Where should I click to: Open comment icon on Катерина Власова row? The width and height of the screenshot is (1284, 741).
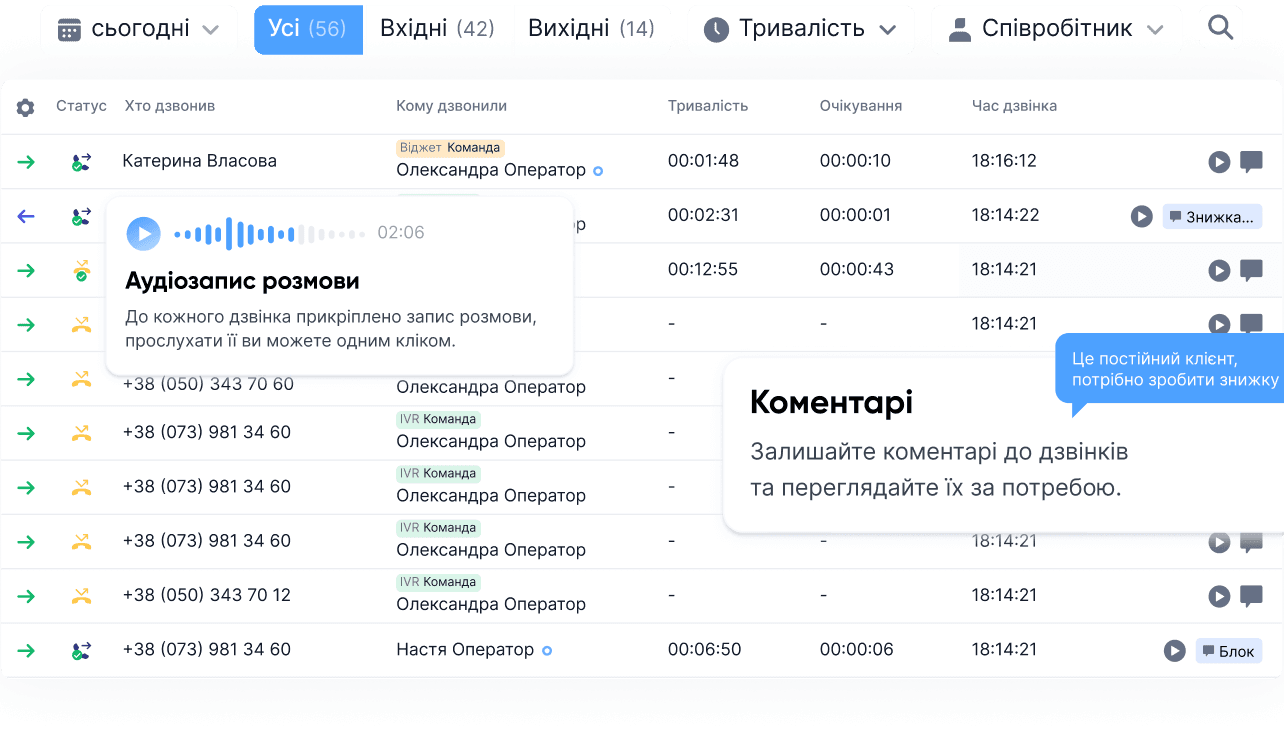[x=1250, y=161]
